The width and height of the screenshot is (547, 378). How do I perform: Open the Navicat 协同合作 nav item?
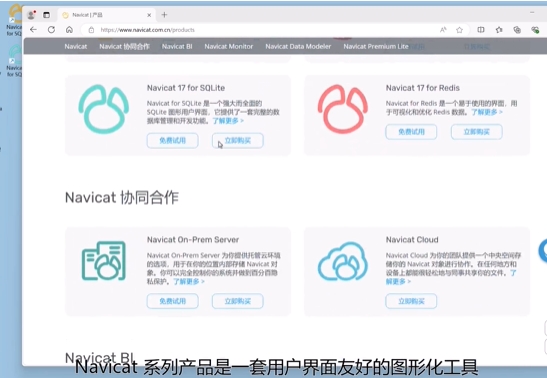click(x=125, y=46)
